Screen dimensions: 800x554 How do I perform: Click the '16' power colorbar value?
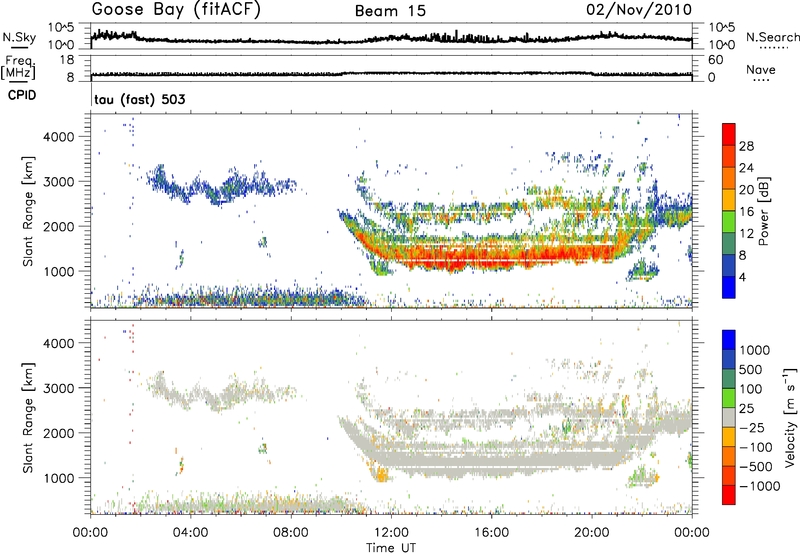click(746, 212)
